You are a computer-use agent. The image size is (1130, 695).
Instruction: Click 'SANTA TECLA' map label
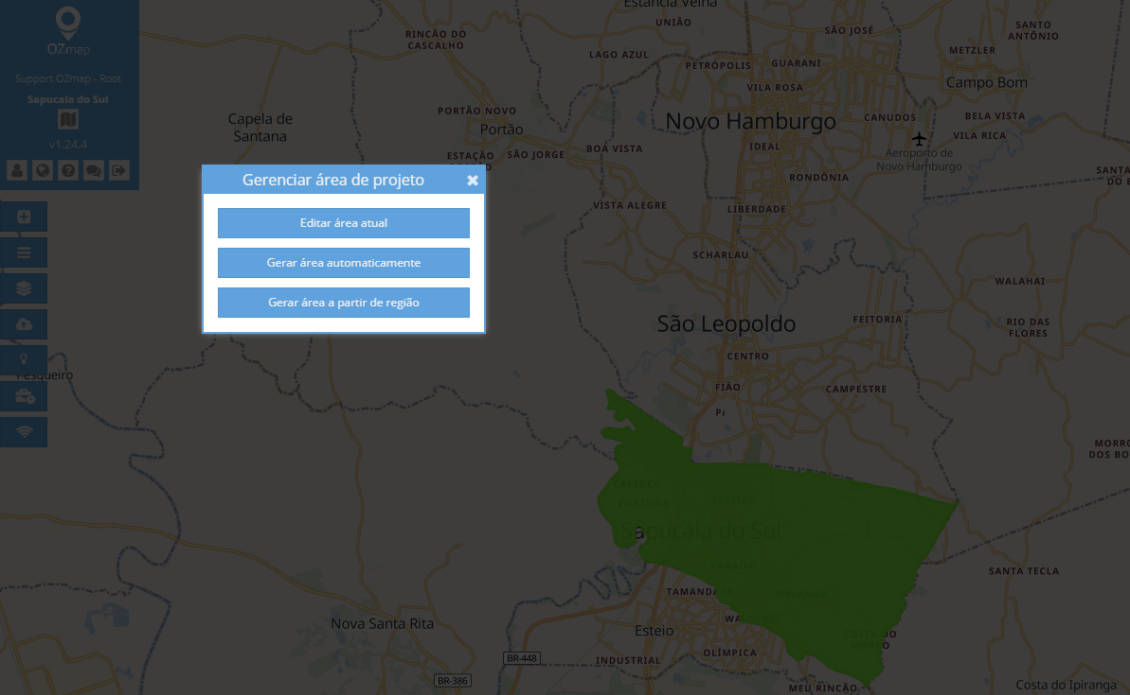tap(1023, 571)
